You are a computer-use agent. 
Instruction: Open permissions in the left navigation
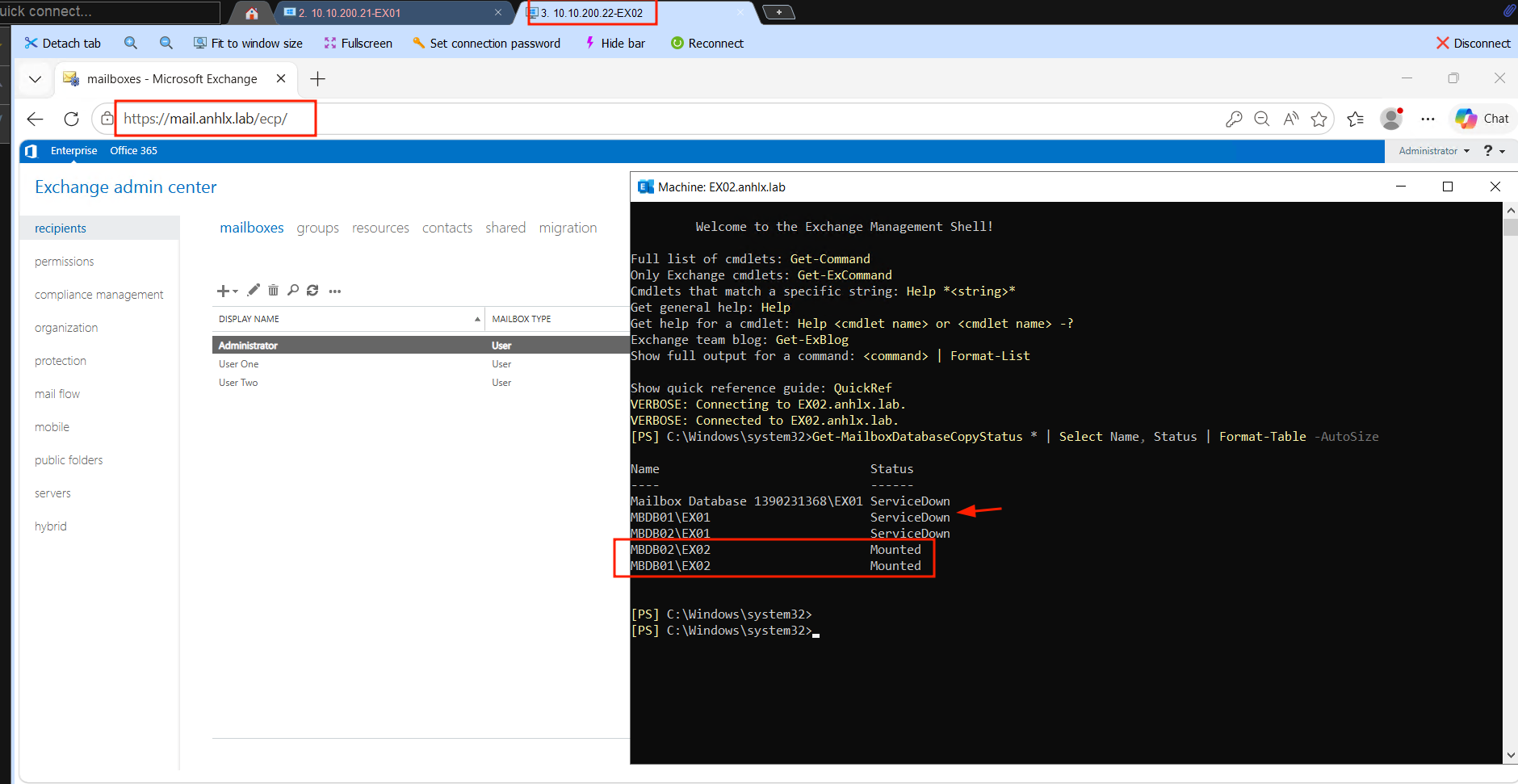65,262
